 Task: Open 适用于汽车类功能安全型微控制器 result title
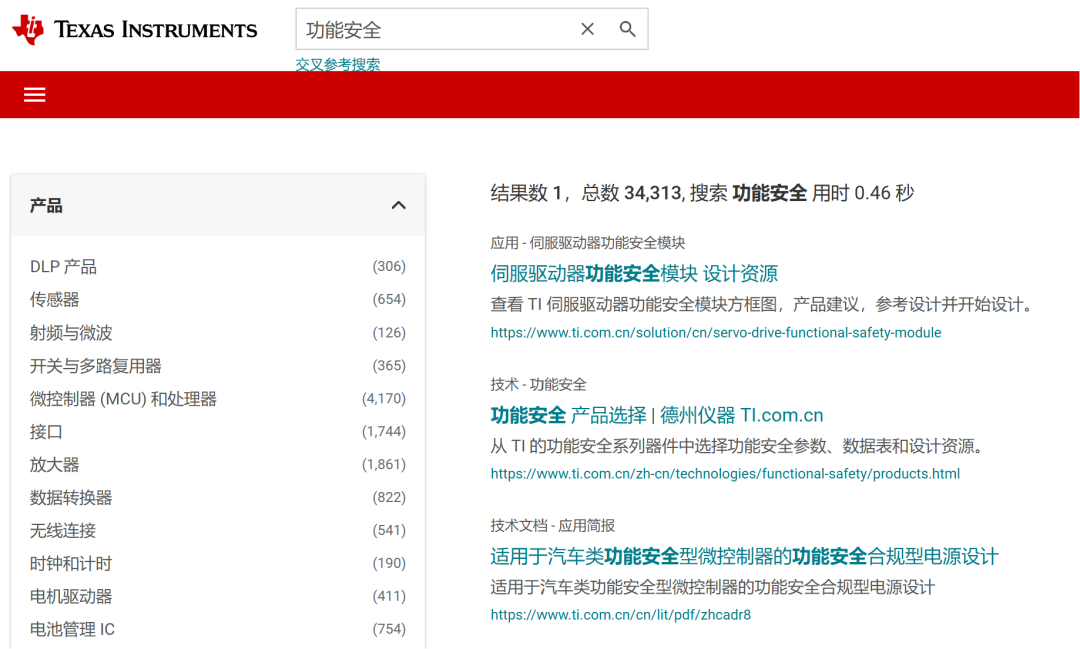pos(745,556)
